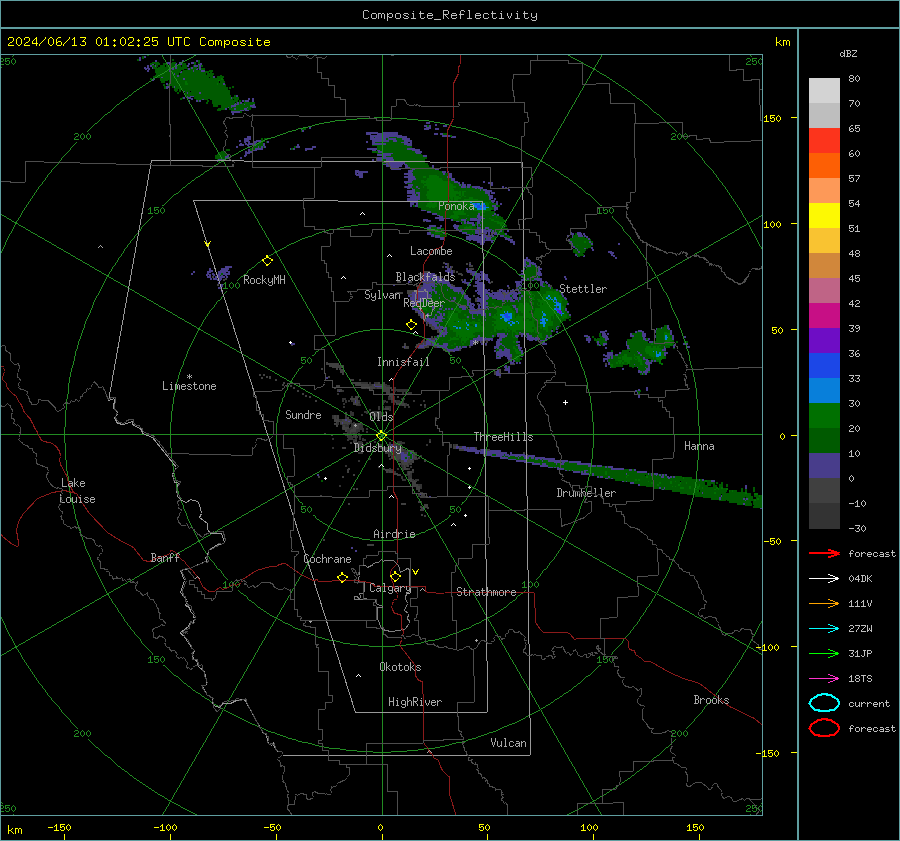The width and height of the screenshot is (900, 841).
Task: Click the Sylvan label
Action: coord(382,295)
